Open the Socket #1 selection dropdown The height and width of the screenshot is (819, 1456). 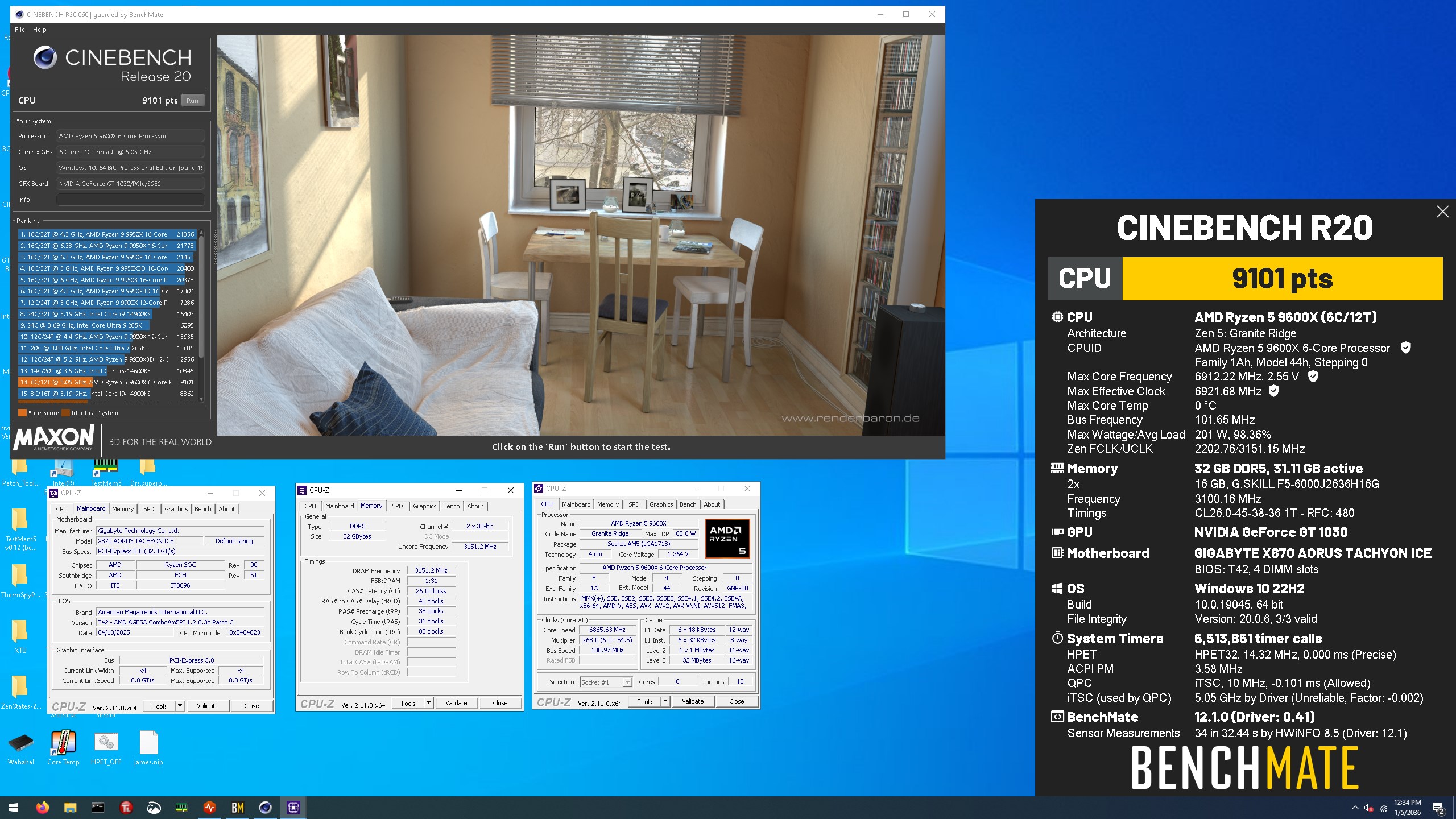pos(606,682)
